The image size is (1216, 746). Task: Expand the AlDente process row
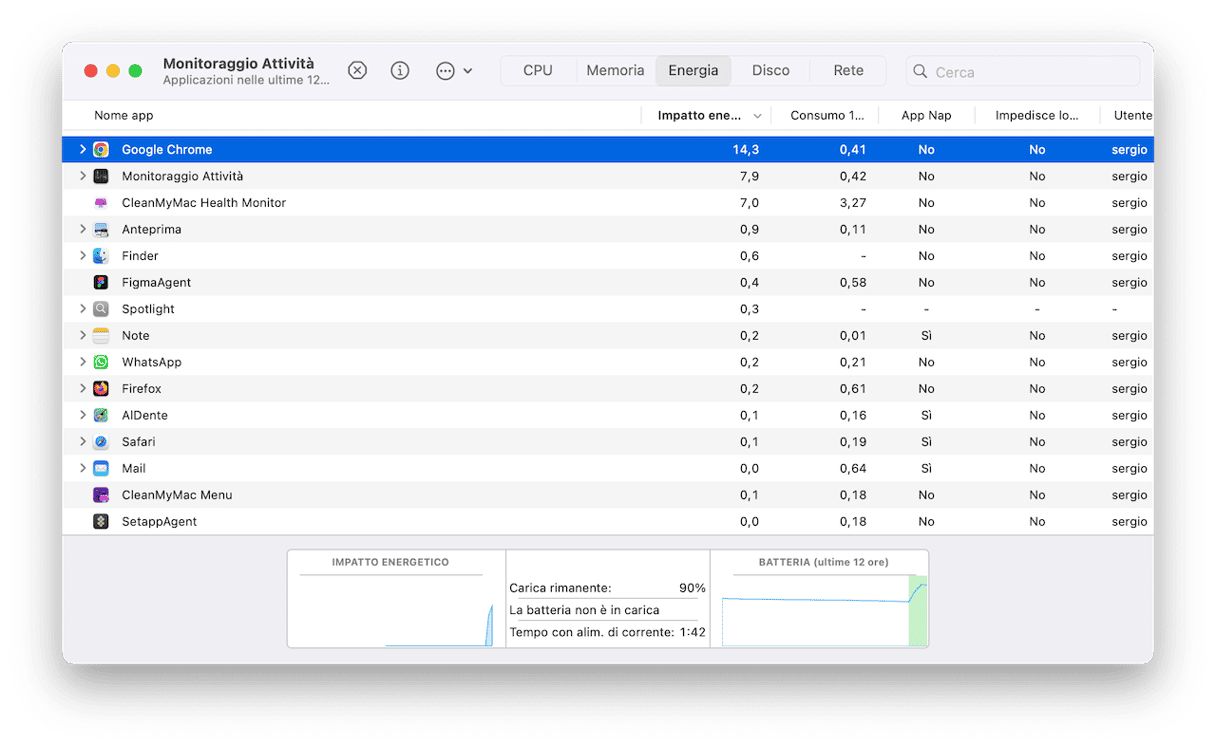tap(83, 415)
